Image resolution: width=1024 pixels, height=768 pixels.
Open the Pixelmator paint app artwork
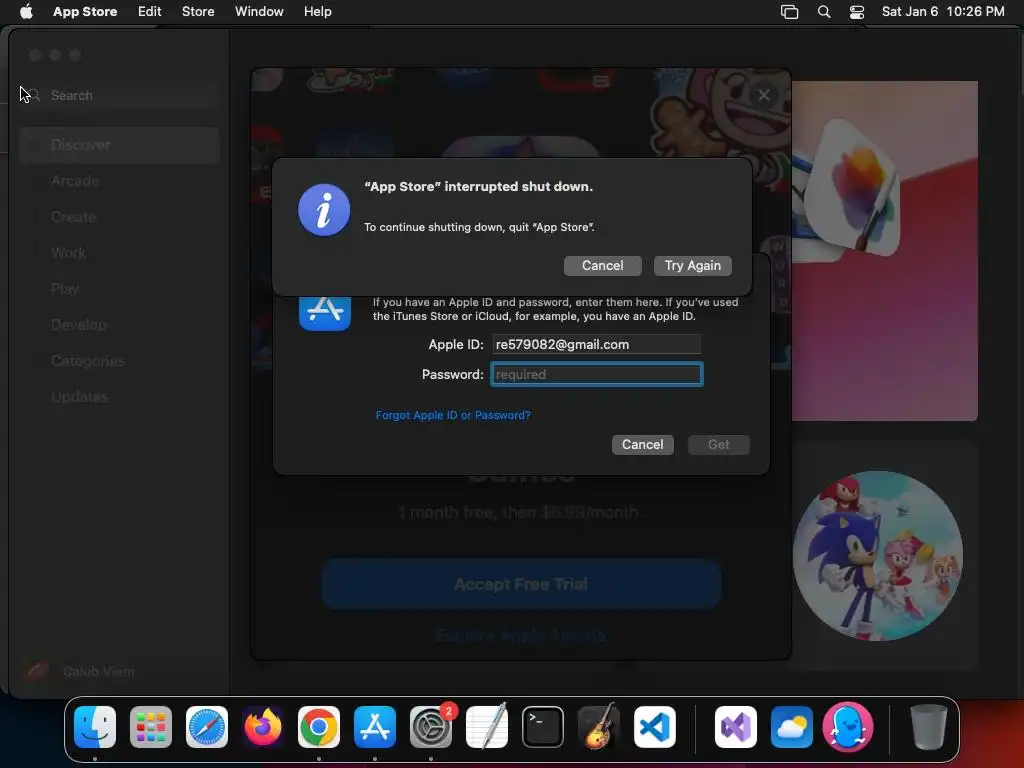coord(884,251)
